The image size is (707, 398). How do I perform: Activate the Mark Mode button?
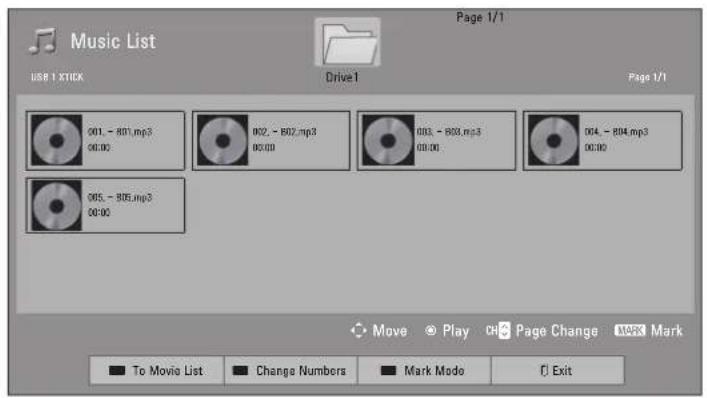[x=424, y=371]
